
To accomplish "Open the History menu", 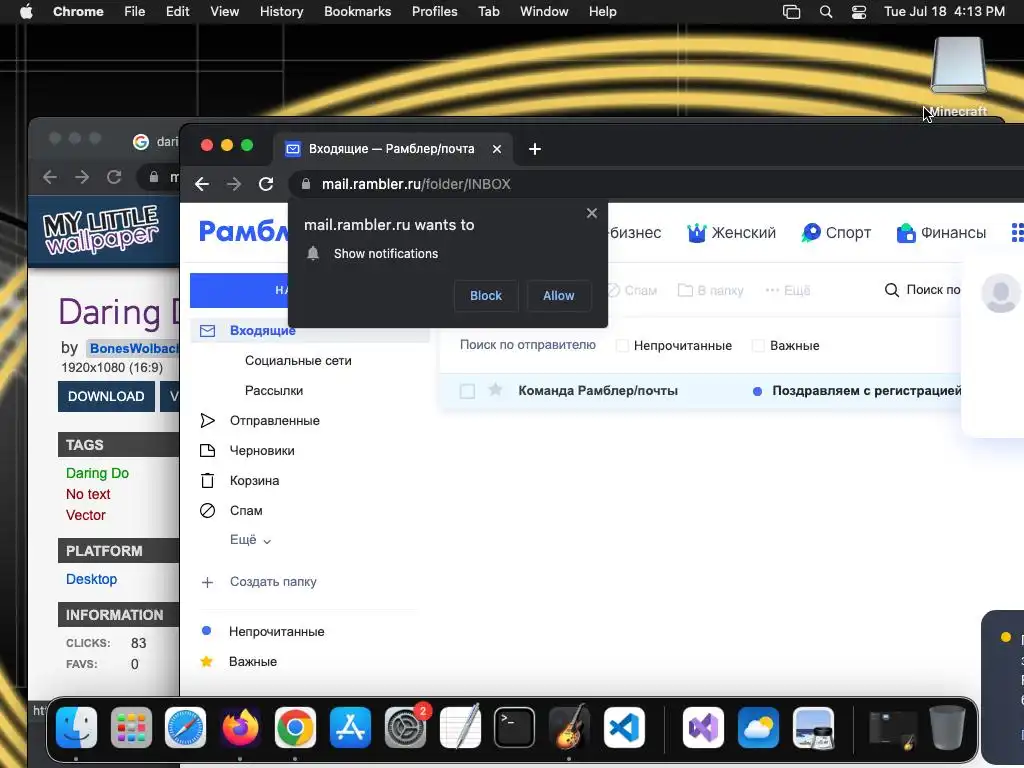I will click(x=281, y=12).
